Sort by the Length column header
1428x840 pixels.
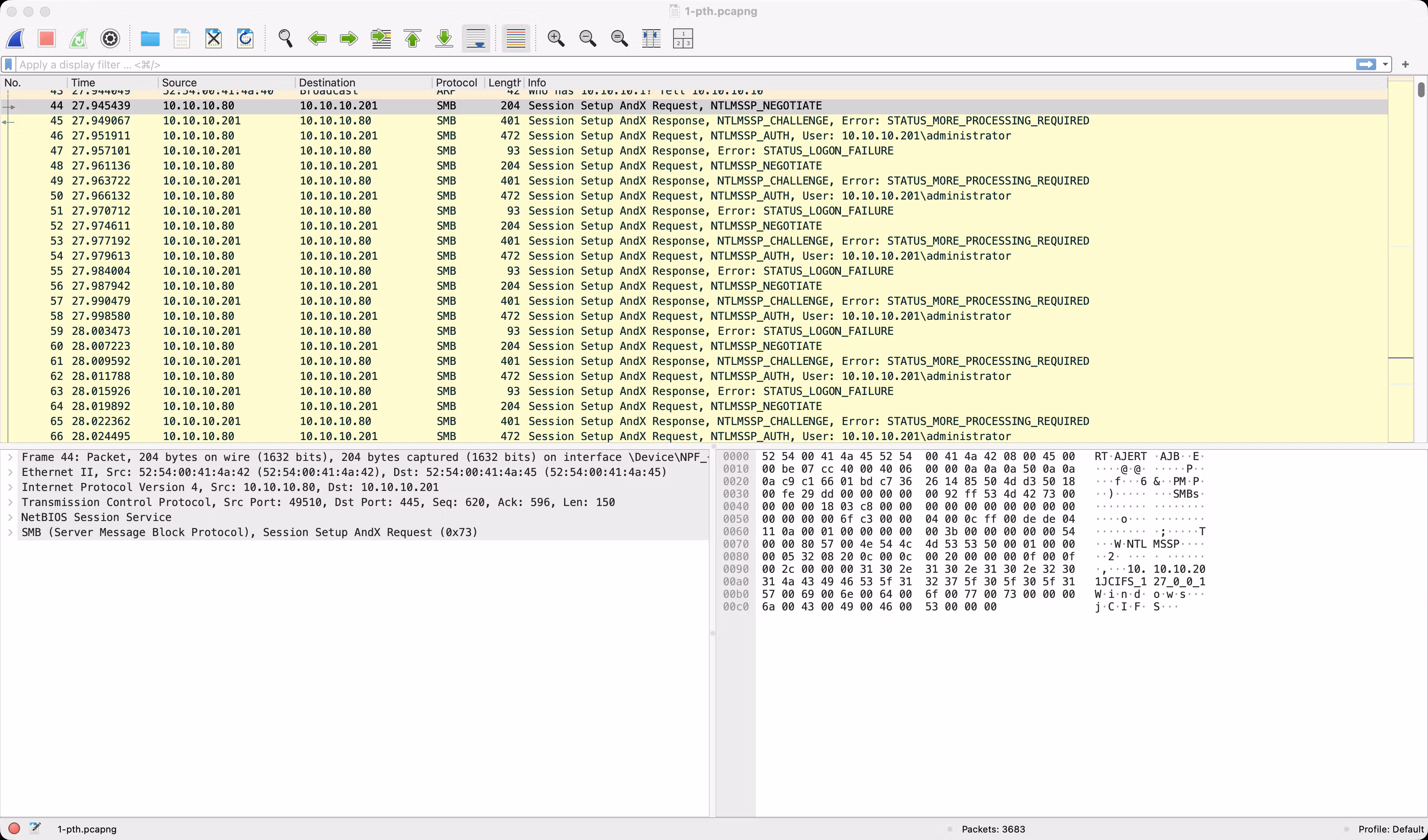504,83
